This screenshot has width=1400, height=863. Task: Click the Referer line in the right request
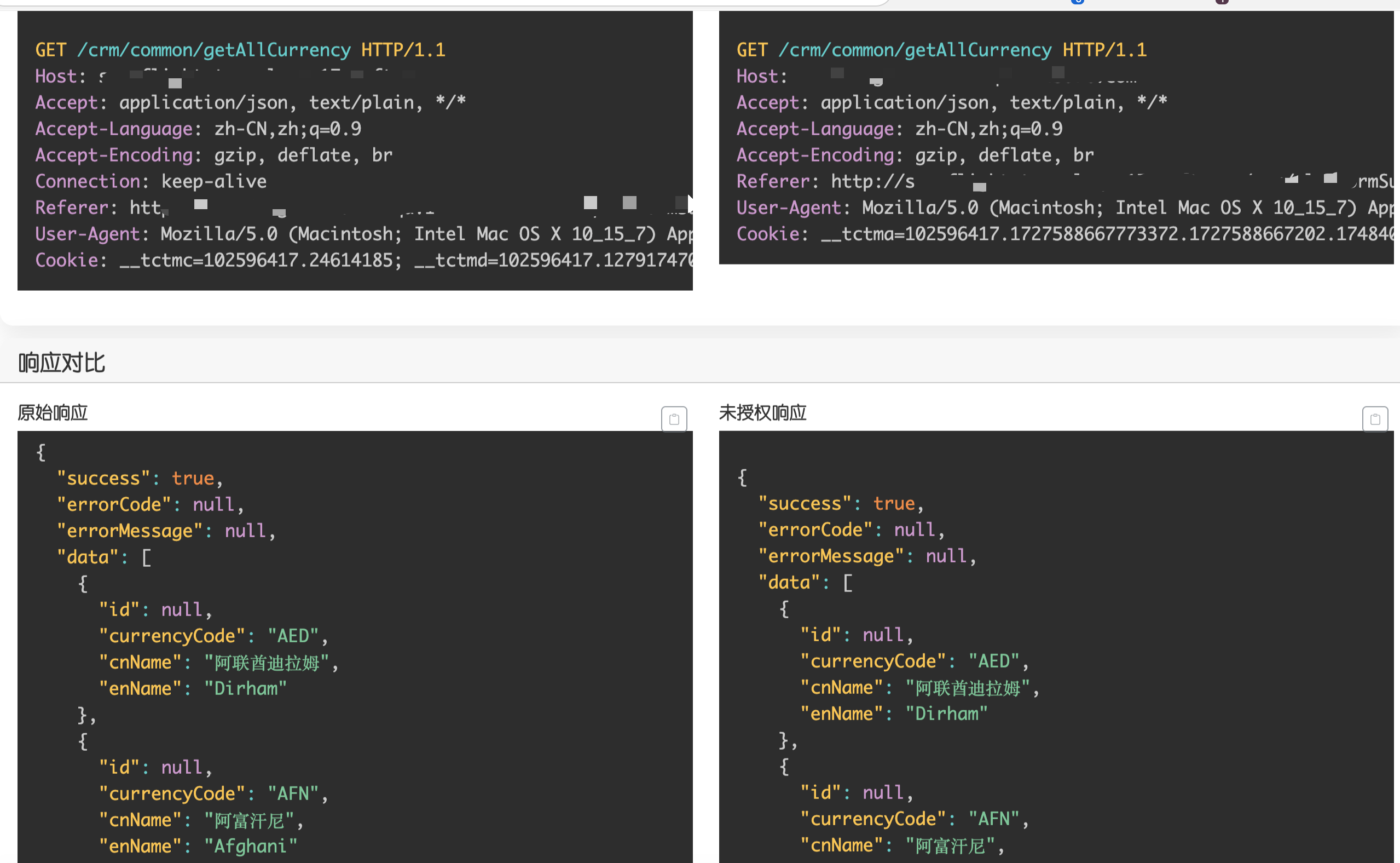pyautogui.click(x=825, y=181)
